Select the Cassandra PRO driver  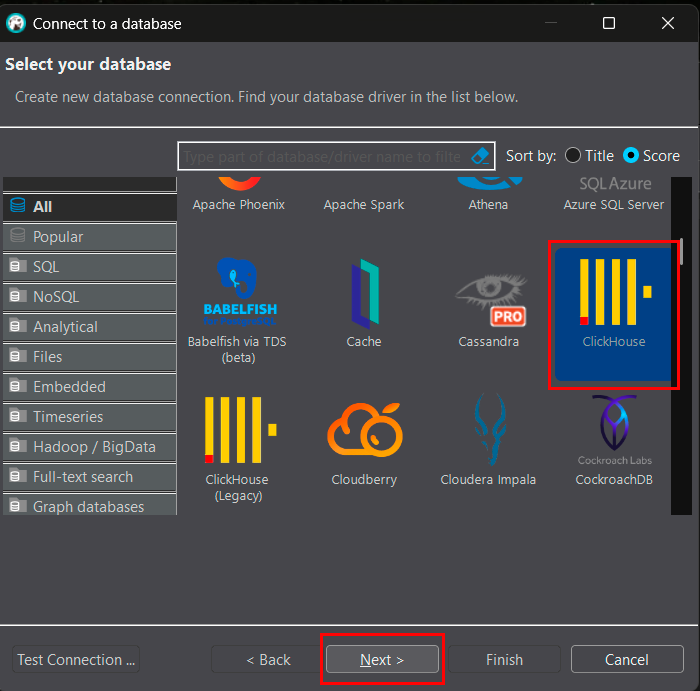(488, 302)
